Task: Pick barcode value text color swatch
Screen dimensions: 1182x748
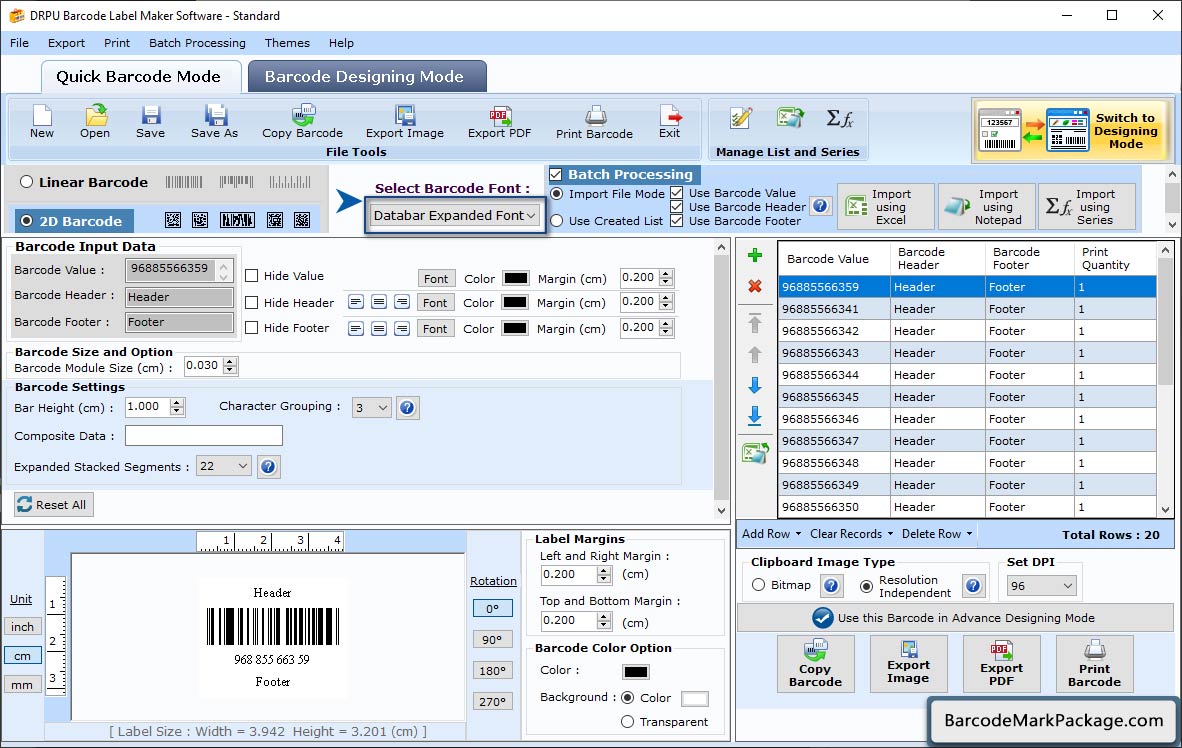Action: (516, 278)
